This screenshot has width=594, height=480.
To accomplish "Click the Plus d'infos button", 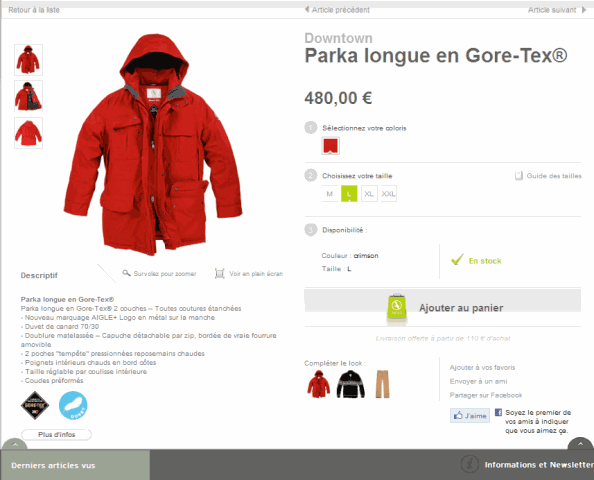I will tap(56, 435).
